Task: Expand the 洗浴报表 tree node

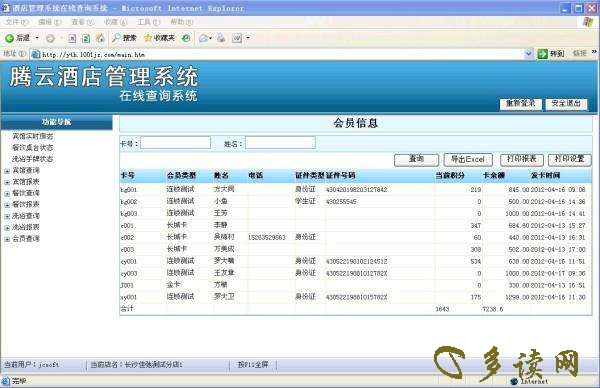Action: coord(7,228)
